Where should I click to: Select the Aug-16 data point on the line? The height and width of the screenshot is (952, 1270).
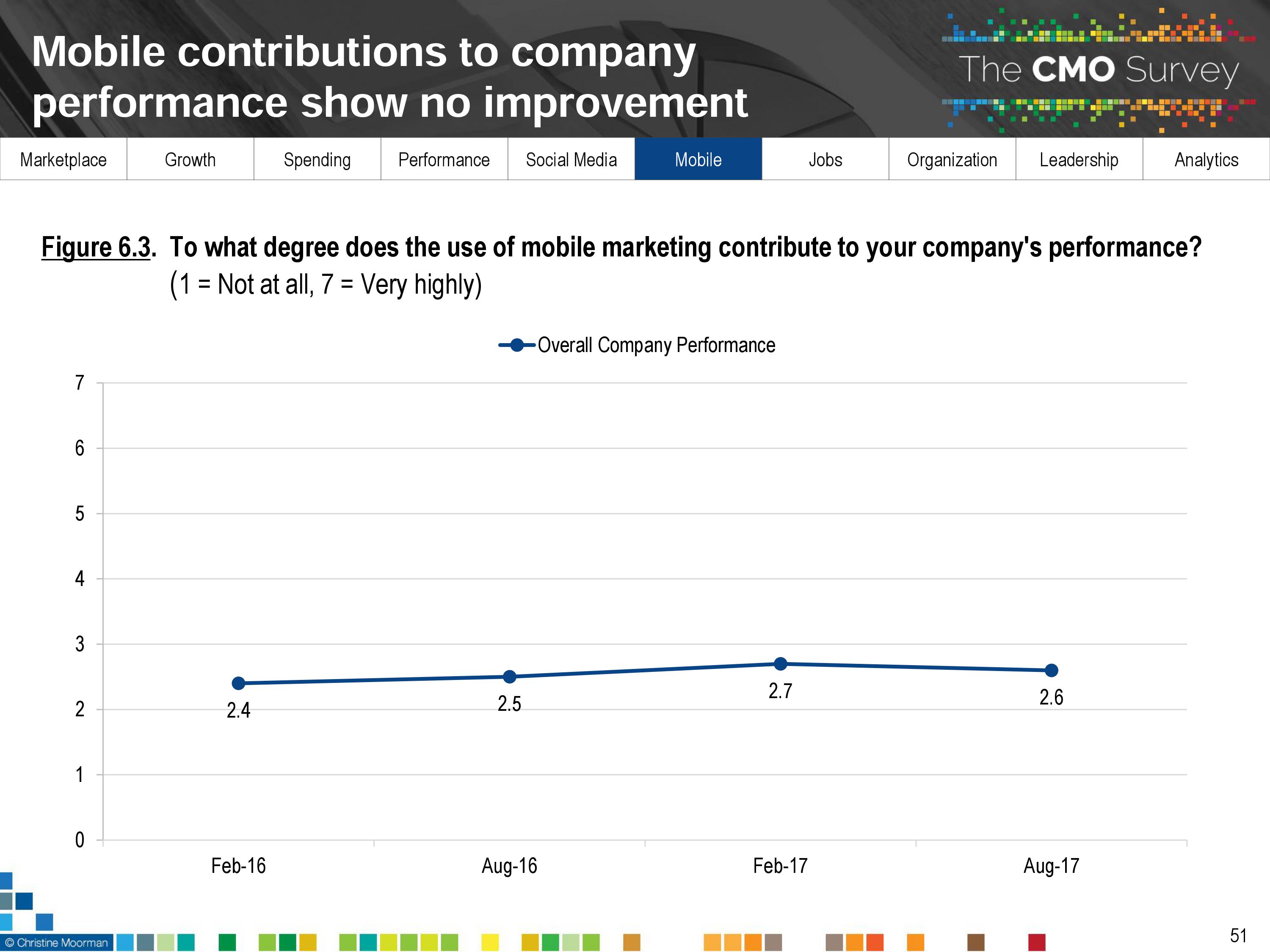(x=509, y=677)
